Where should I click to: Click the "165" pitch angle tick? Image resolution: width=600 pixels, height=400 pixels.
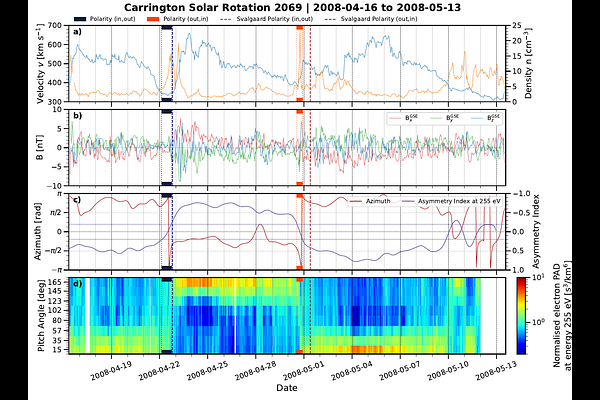pos(57,282)
